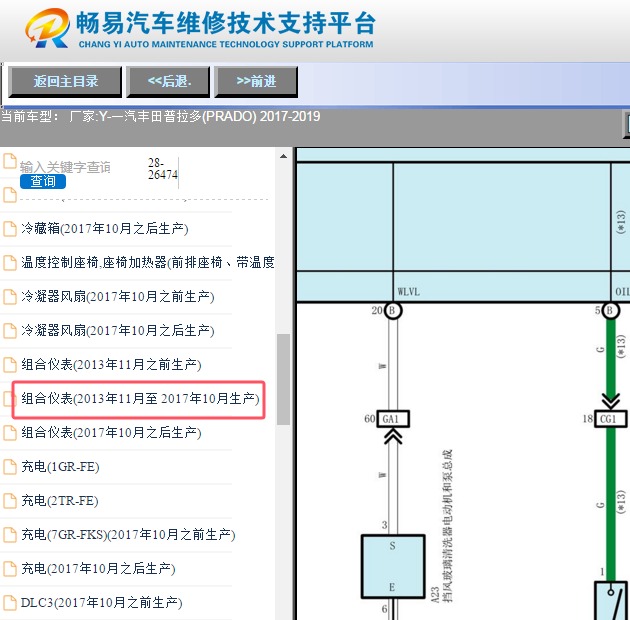Open 组合仪表(2017年10月之后生产)
Image resolution: width=630 pixels, height=620 pixels.
pos(111,433)
